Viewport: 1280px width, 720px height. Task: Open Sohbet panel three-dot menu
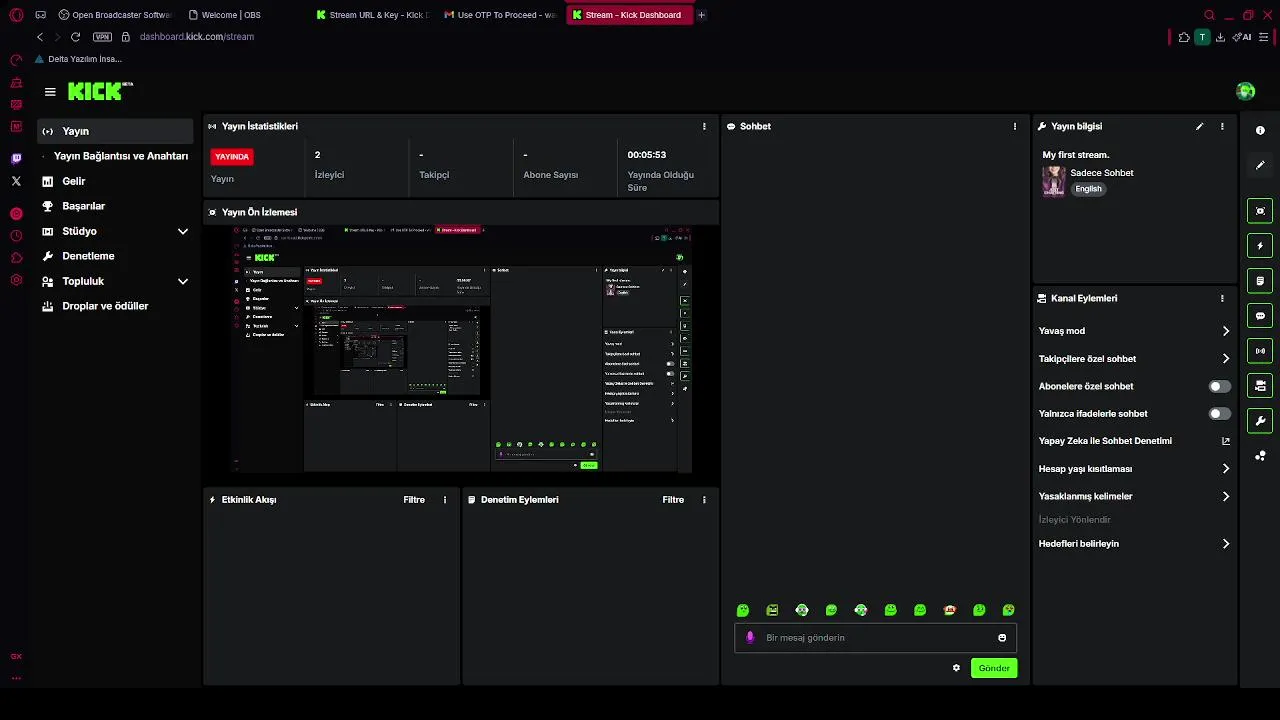click(x=1015, y=127)
